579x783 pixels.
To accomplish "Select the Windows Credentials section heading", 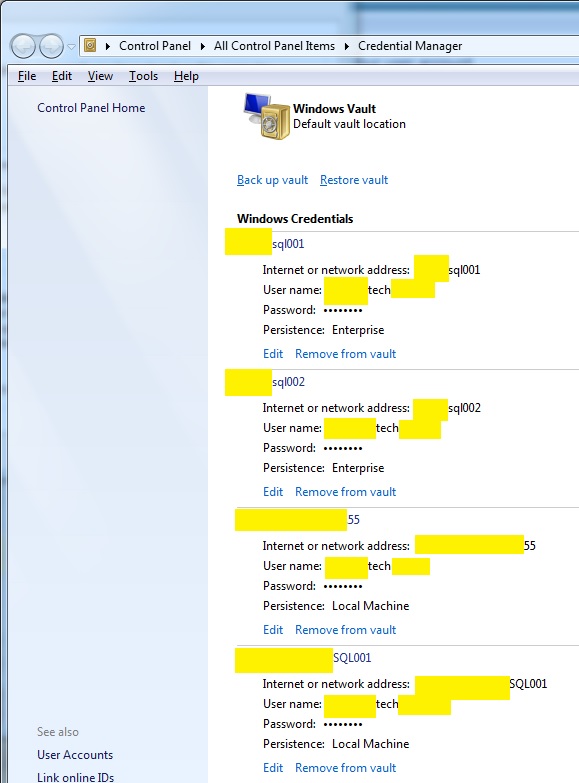I will pyautogui.click(x=295, y=219).
